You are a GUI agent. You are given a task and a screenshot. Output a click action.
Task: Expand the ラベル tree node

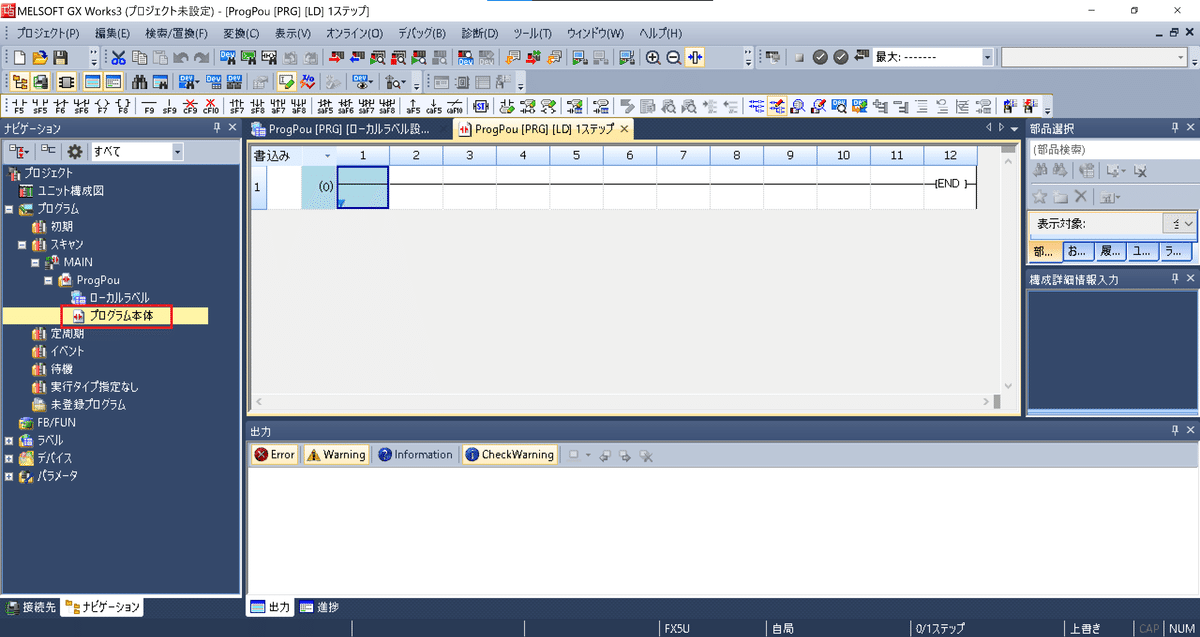[9, 440]
